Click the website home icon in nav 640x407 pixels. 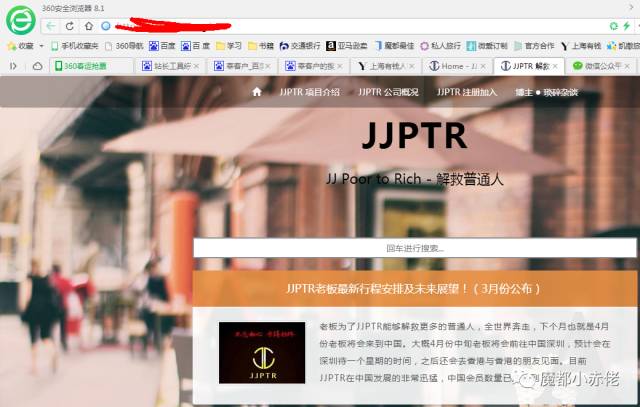pos(257,92)
